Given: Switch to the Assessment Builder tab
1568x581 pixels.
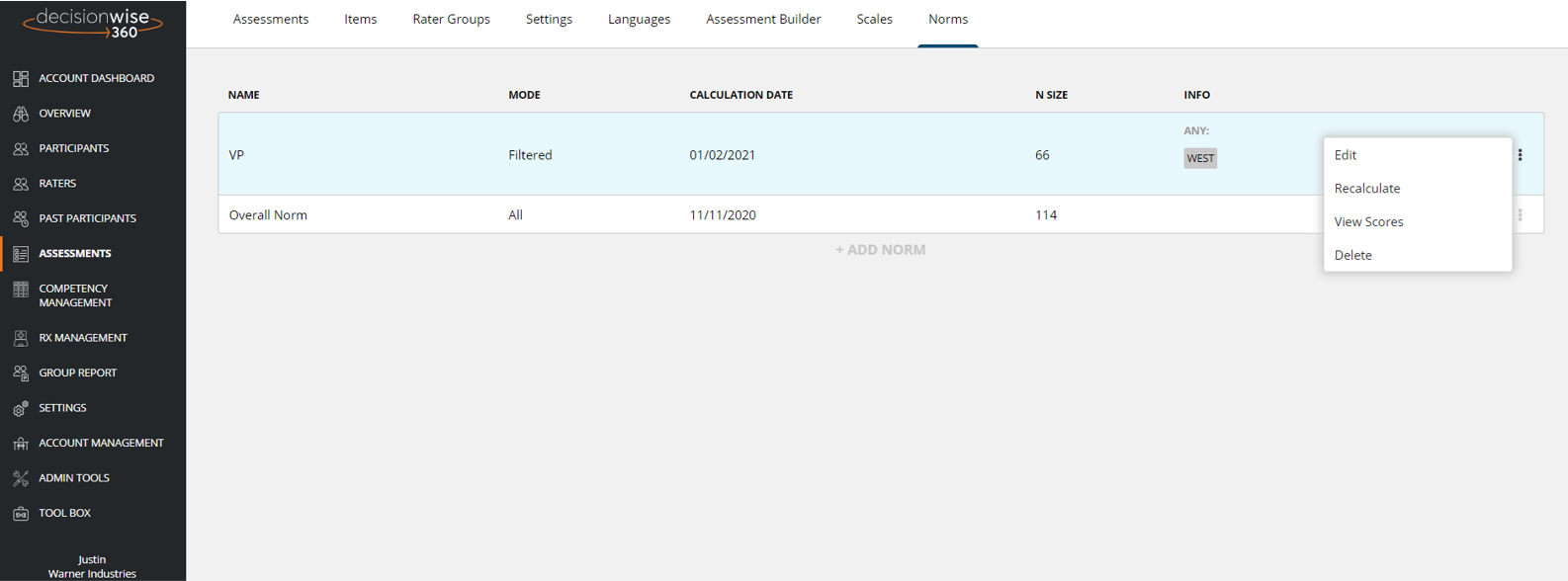Looking at the screenshot, I should [x=763, y=19].
